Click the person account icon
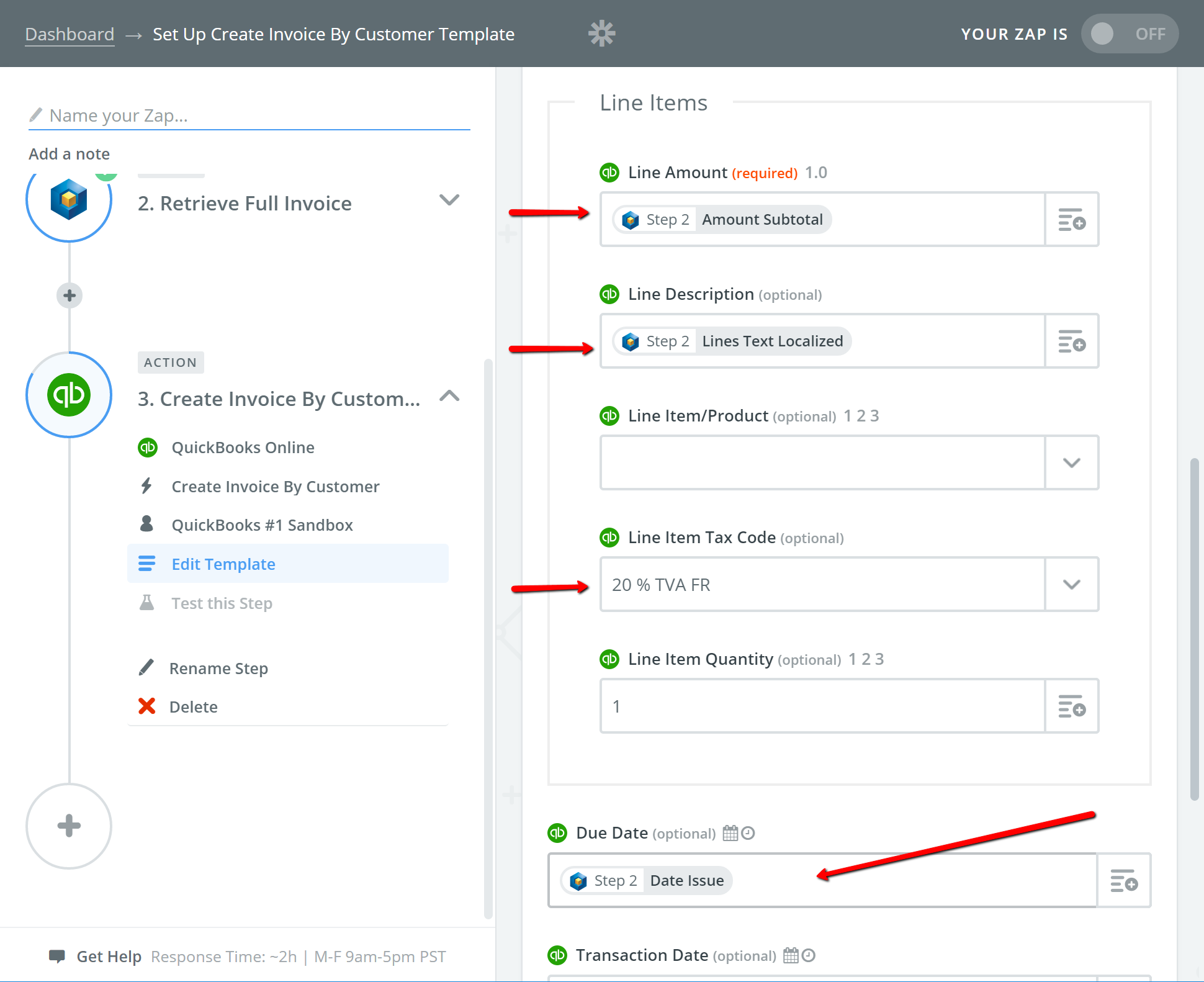Screen dimensions: 1204x982 tap(146, 524)
